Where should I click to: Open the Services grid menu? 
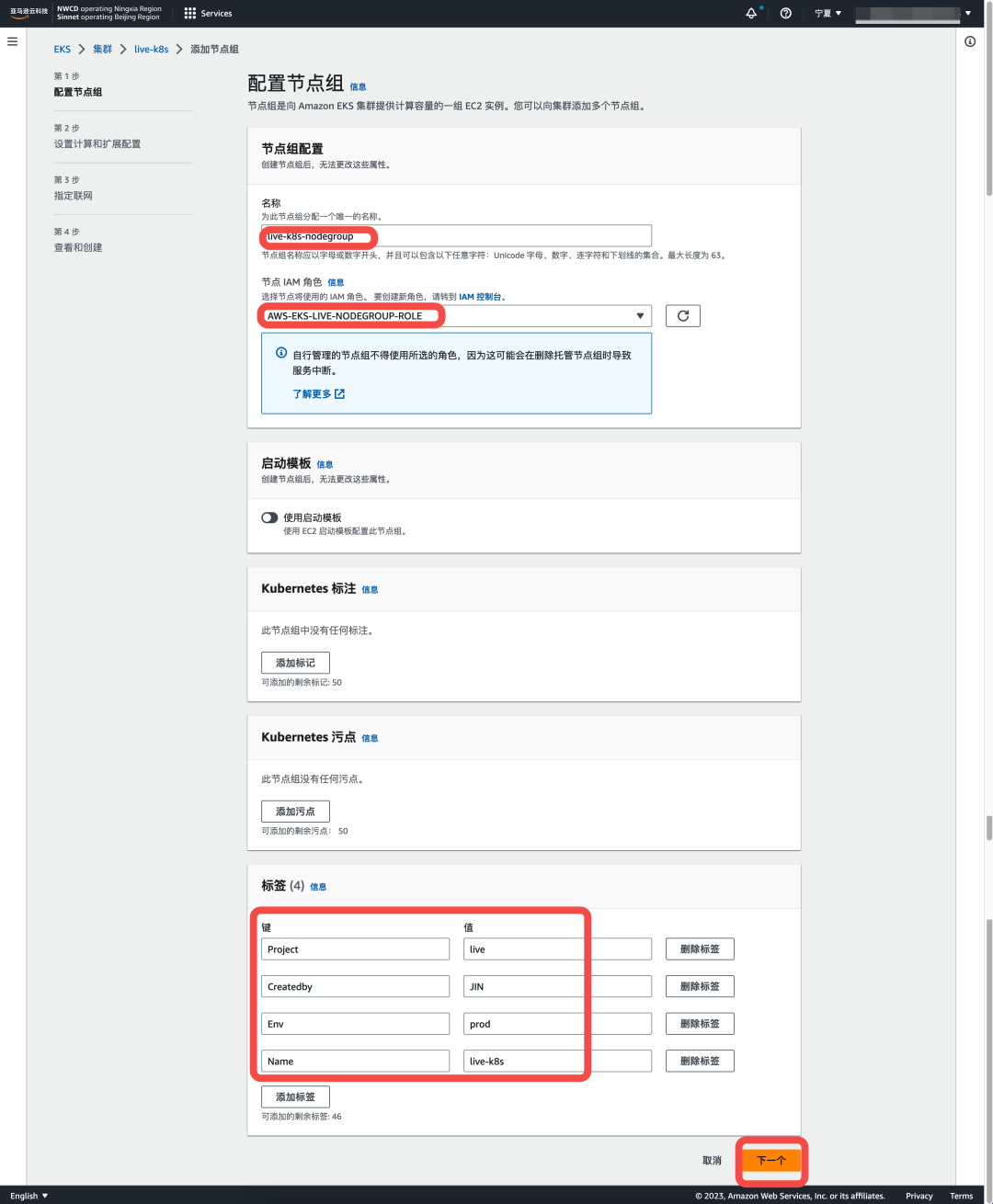[x=208, y=13]
